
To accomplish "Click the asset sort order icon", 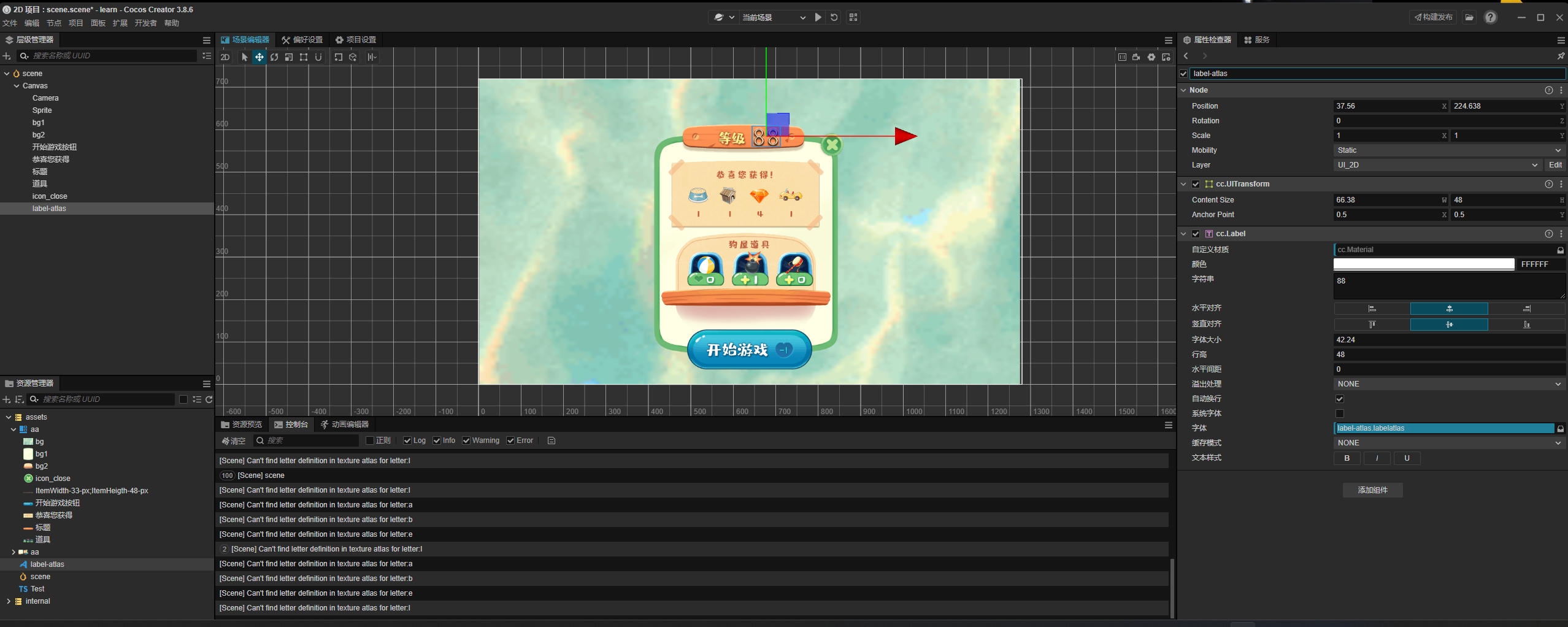I will pos(19,399).
